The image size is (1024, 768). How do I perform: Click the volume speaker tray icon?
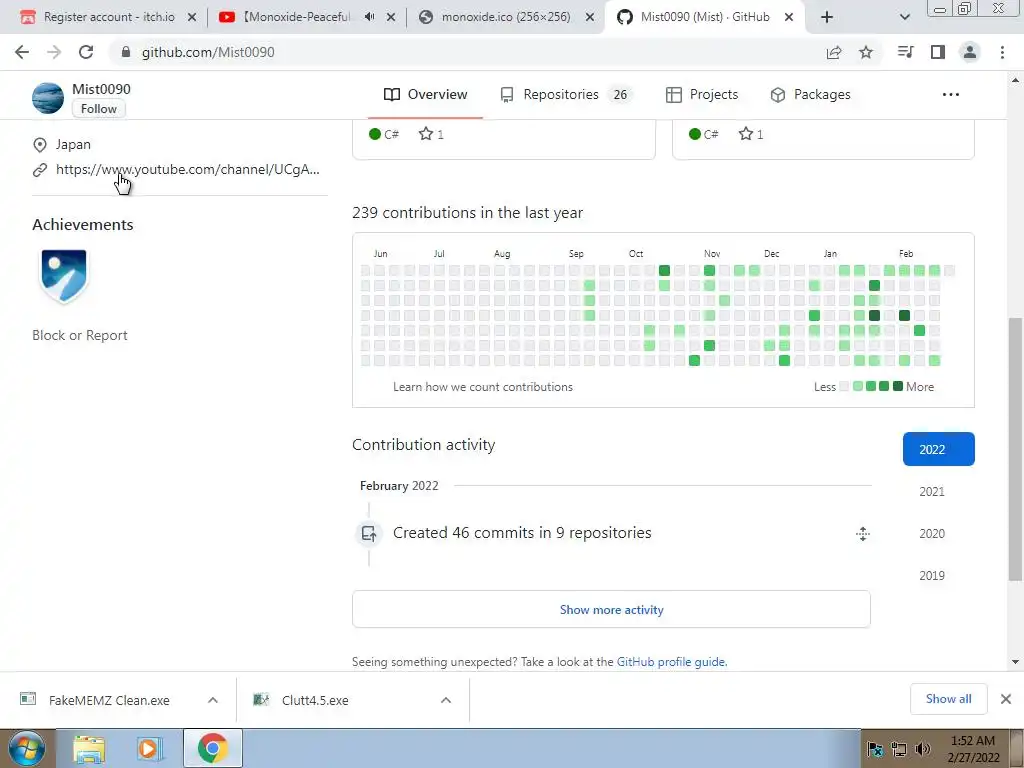coord(922,749)
